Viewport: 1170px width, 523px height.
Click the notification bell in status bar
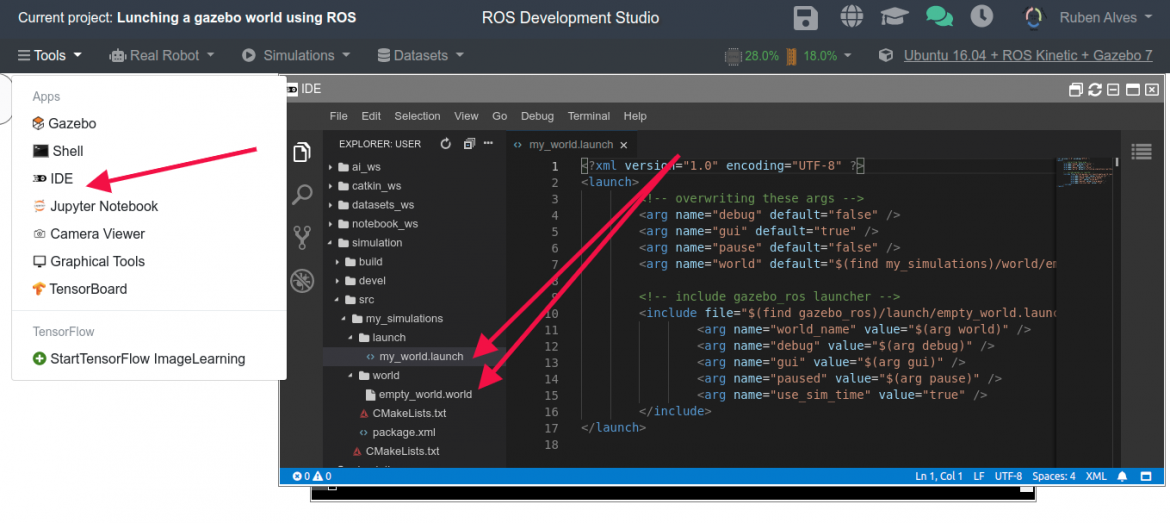tap(1122, 476)
